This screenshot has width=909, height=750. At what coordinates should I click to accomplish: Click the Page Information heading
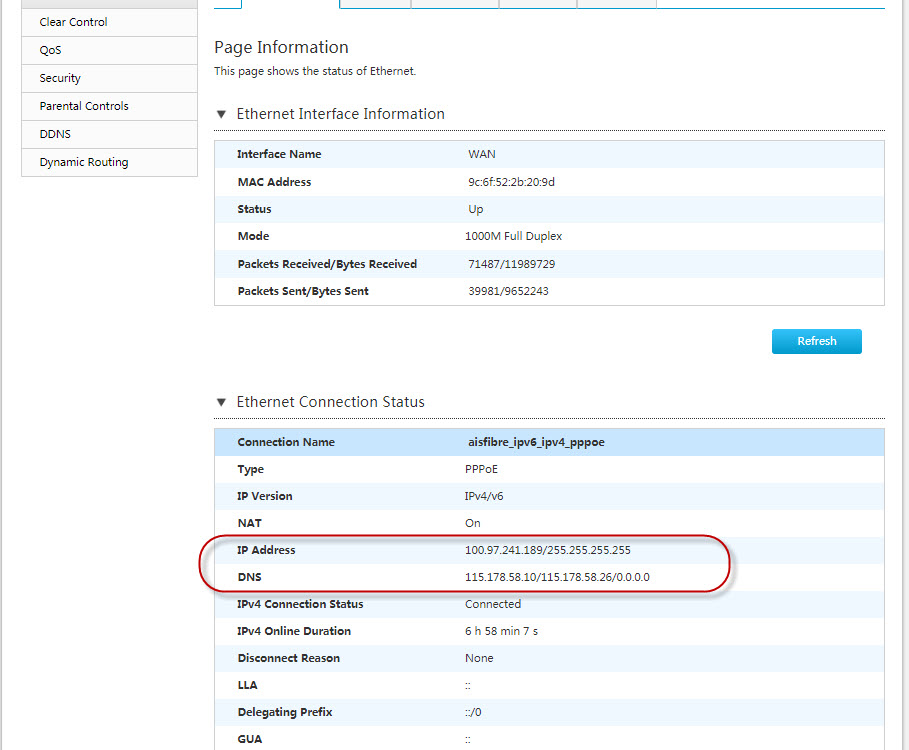click(281, 47)
